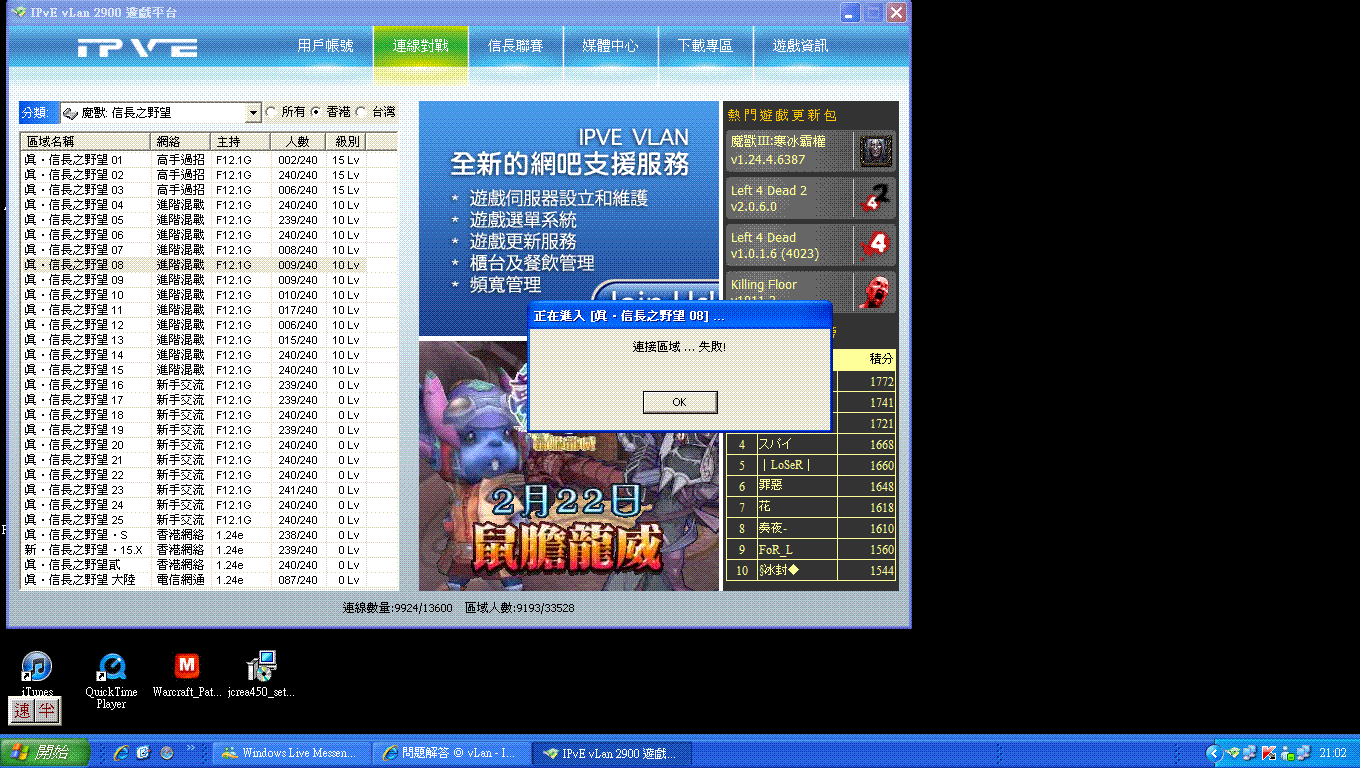Click the 魔獸III:寒冰霸權 v1.24.4.6387 update text

tap(778, 151)
